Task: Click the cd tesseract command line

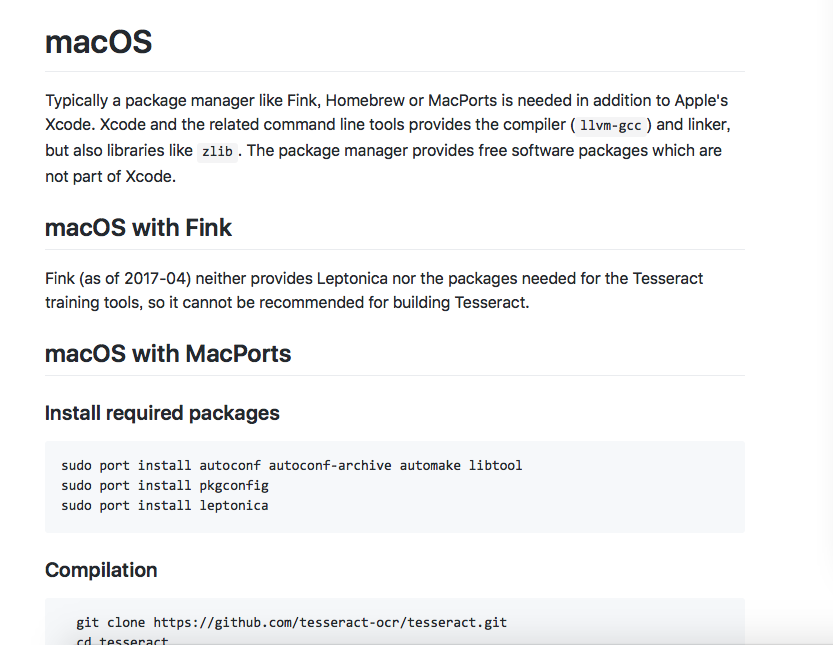Action: [x=122, y=640]
